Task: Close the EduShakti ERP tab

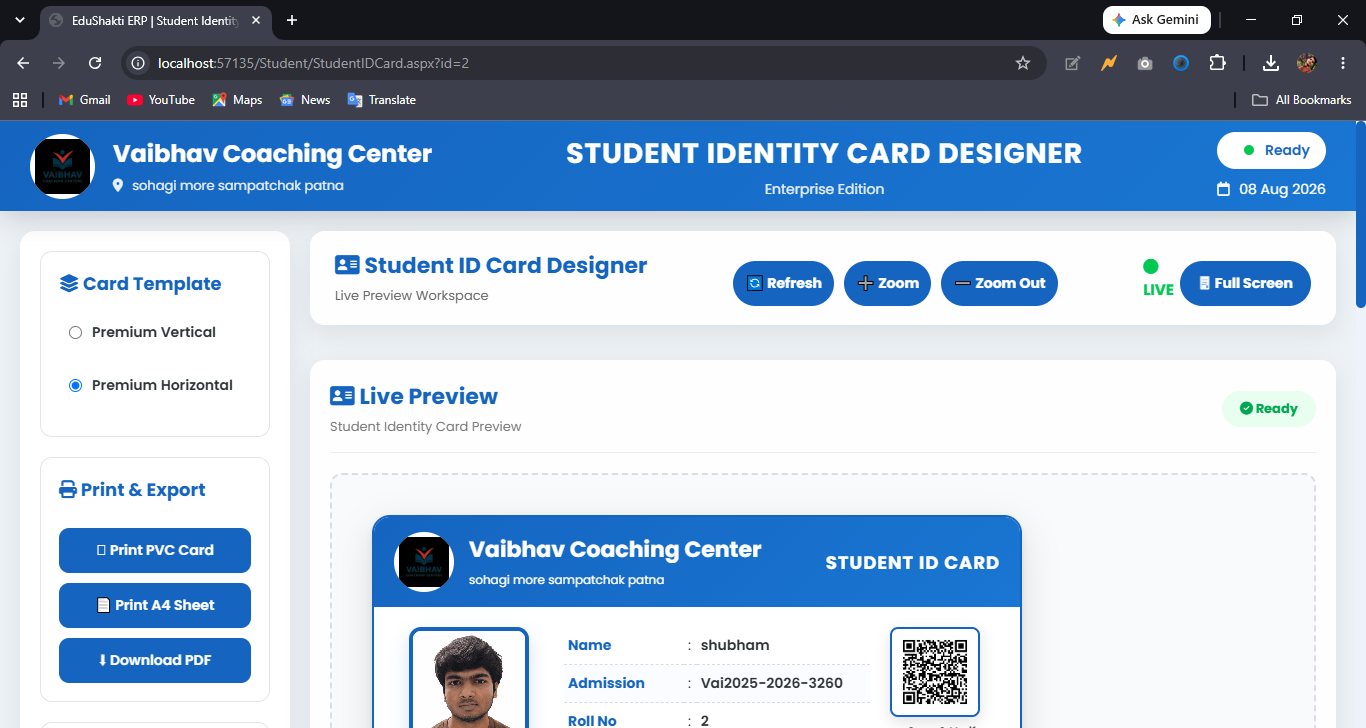Action: (255, 20)
